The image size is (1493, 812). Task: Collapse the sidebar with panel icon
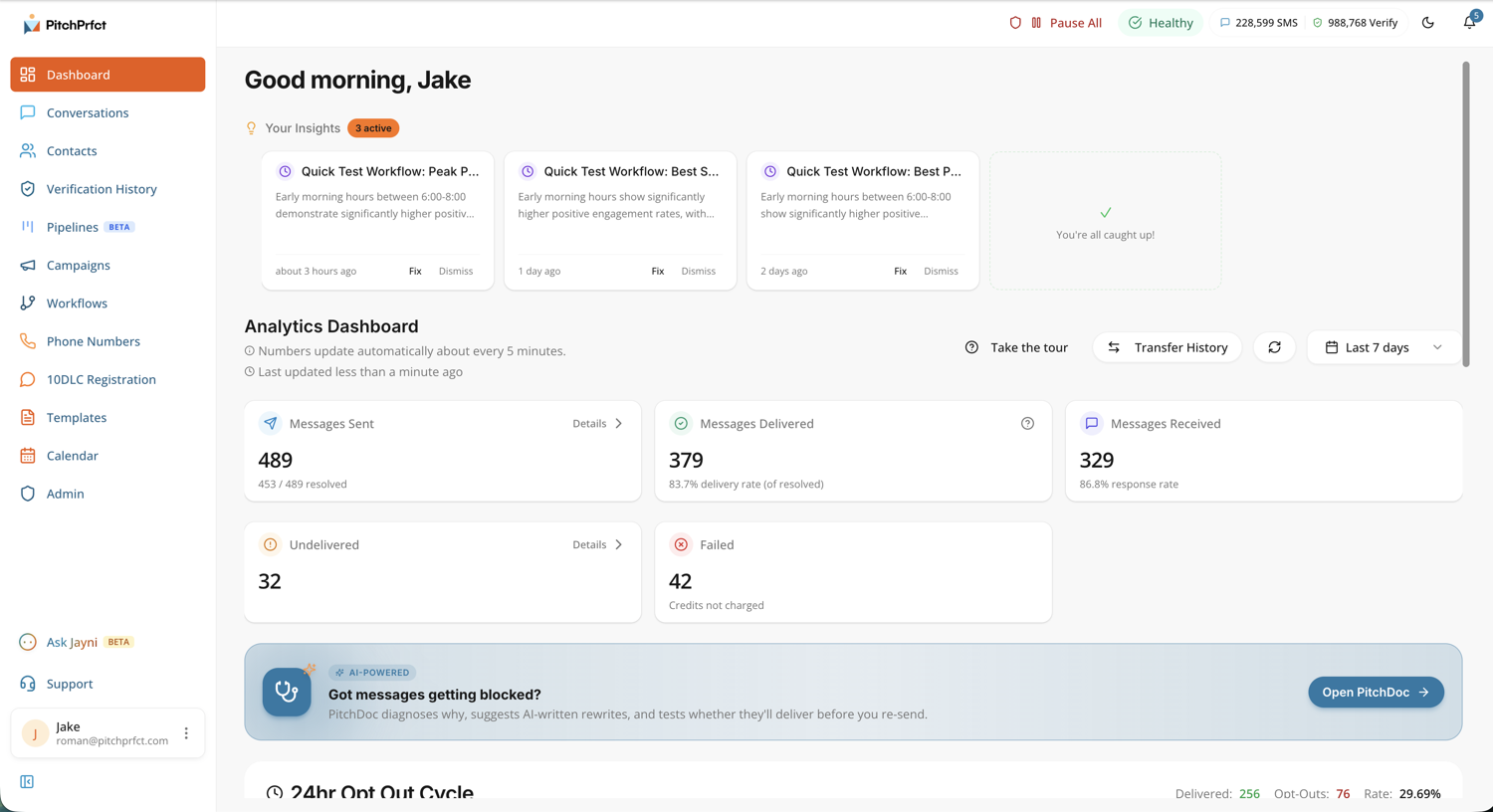27,782
